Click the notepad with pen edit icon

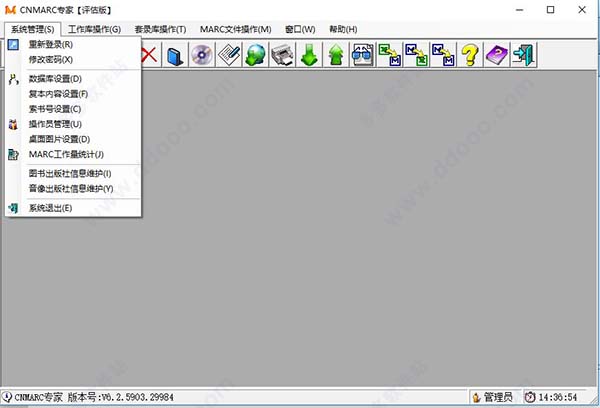point(229,55)
